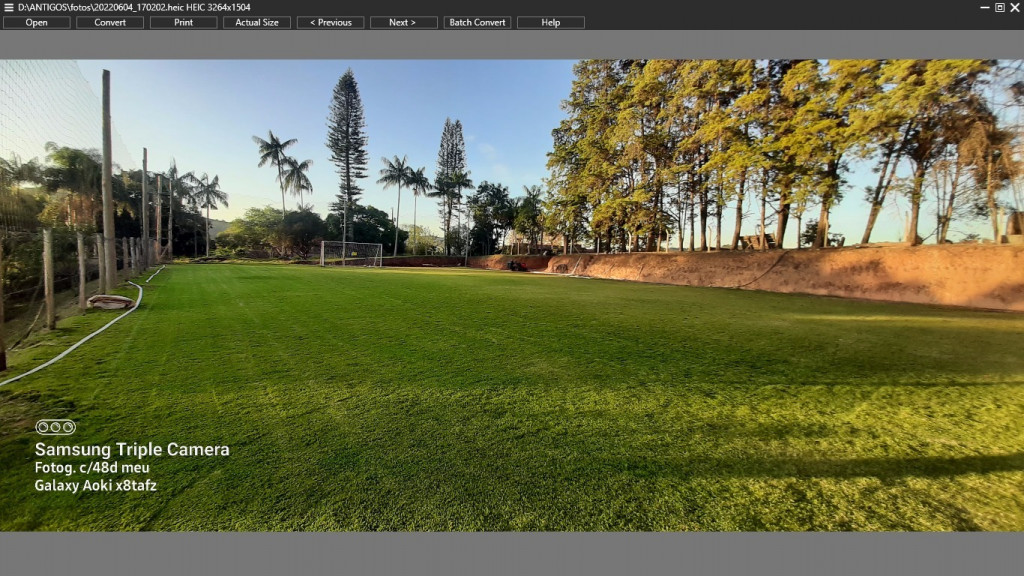This screenshot has width=1024, height=576.
Task: Click the Open button
Action: 37,22
